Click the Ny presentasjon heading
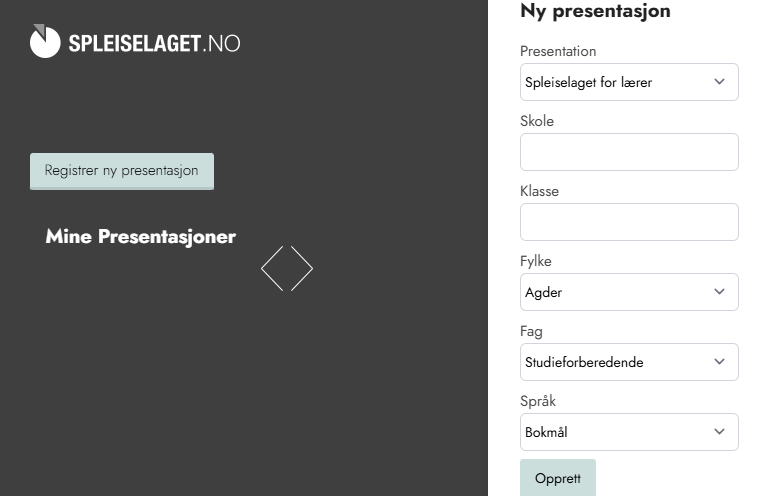Viewport: 763px width, 496px height. (x=595, y=12)
